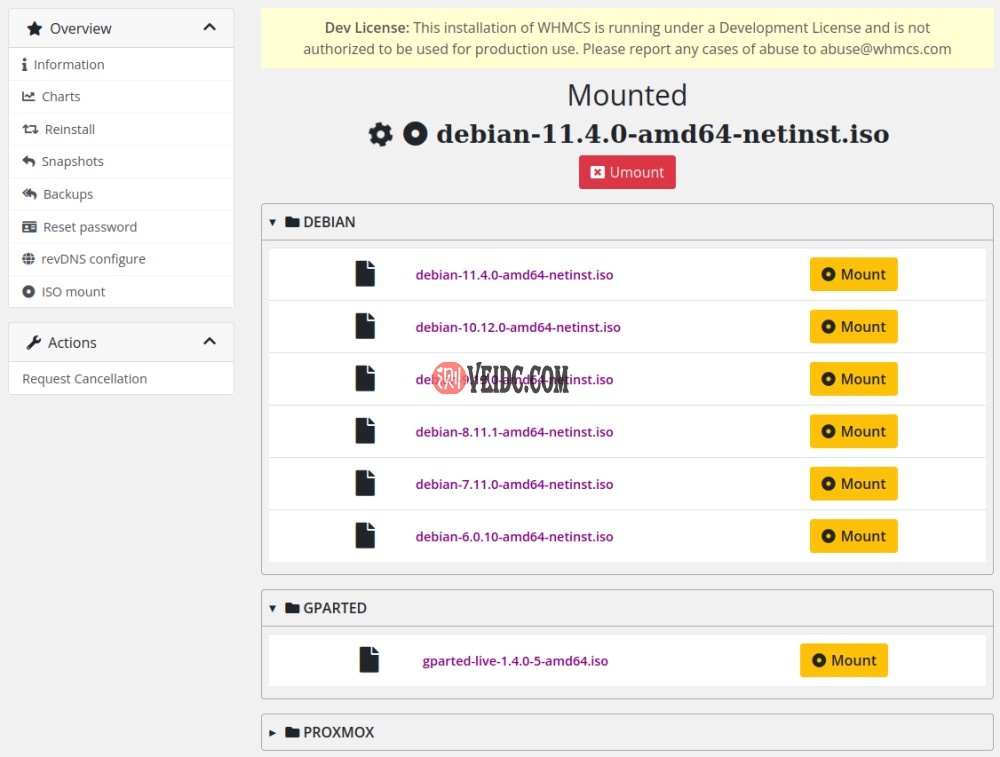The height and width of the screenshot is (757, 1000).
Task: Click the GPARTED folder icon
Action: [292, 608]
